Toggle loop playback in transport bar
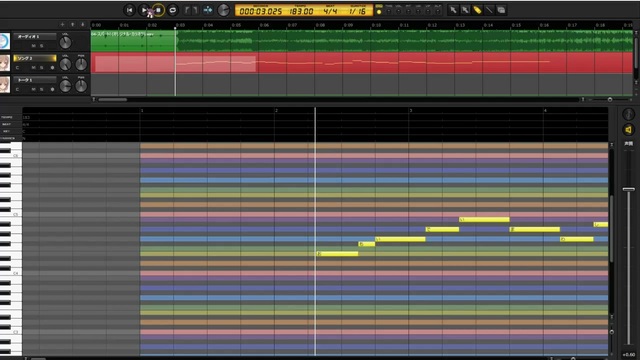The height and width of the screenshot is (360, 640). pyautogui.click(x=173, y=10)
